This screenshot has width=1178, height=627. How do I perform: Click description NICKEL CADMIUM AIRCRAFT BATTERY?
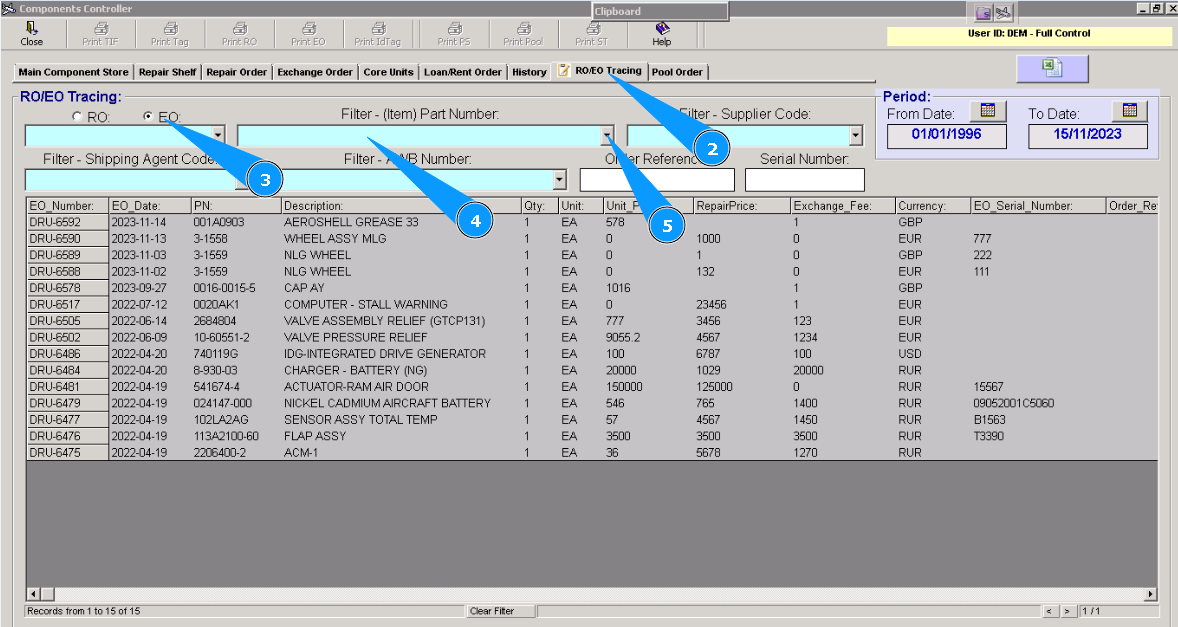[387, 403]
